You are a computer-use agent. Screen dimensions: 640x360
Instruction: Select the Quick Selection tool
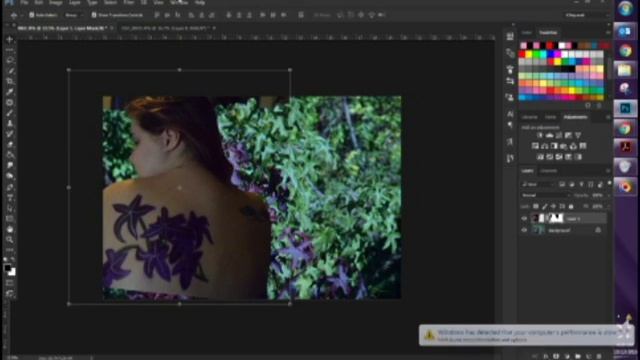(x=10, y=71)
